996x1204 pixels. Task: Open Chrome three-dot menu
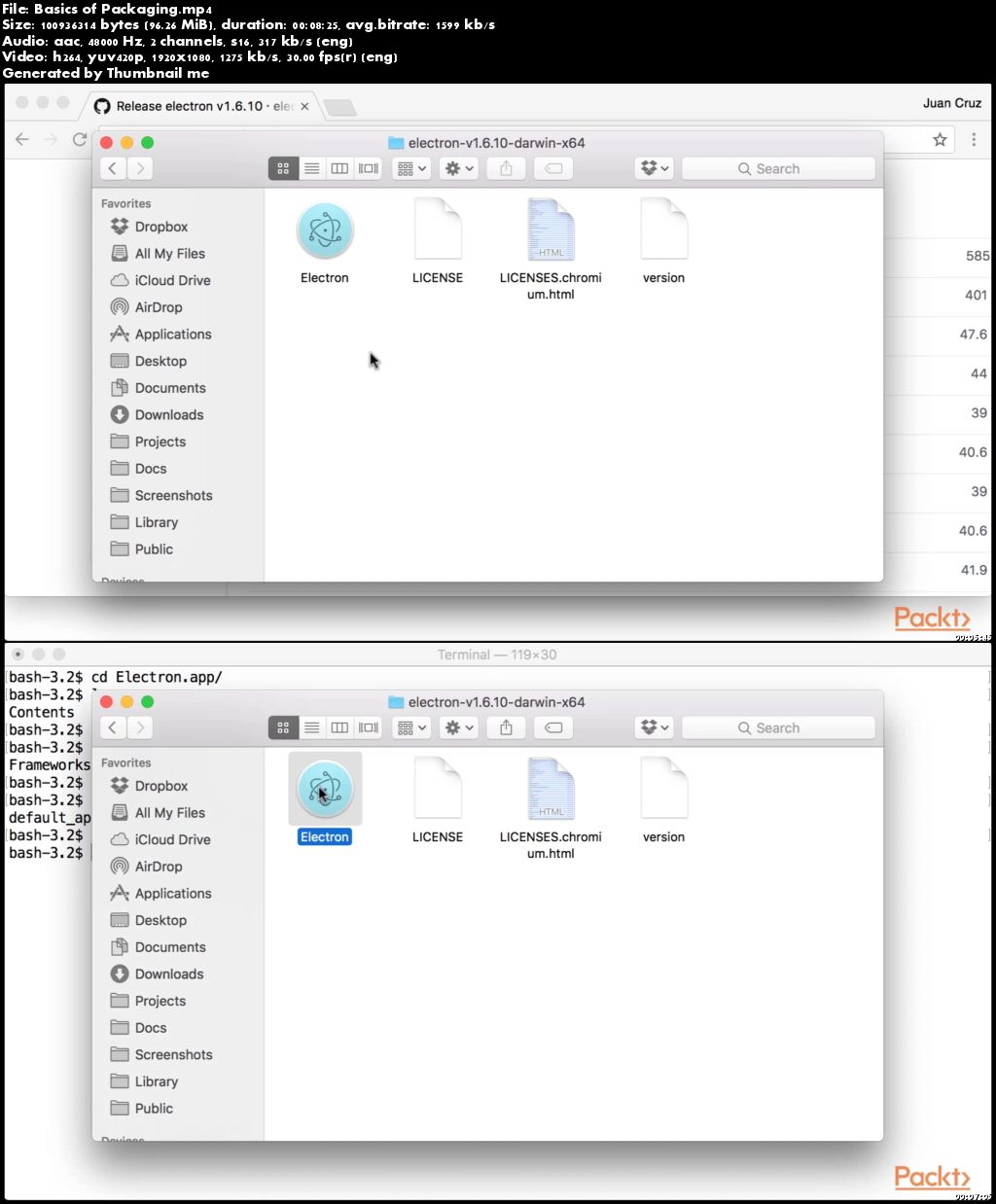(974, 140)
